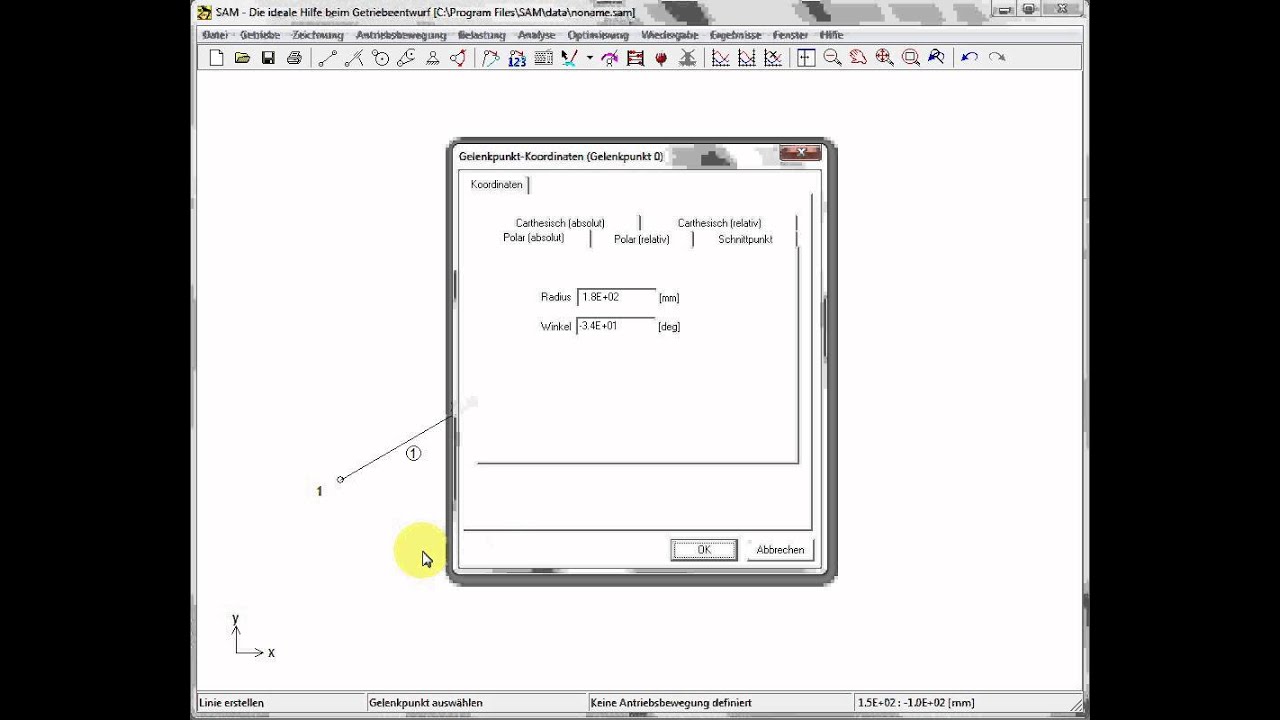Open the Fenster menu
The width and height of the screenshot is (1280, 720).
tap(790, 35)
